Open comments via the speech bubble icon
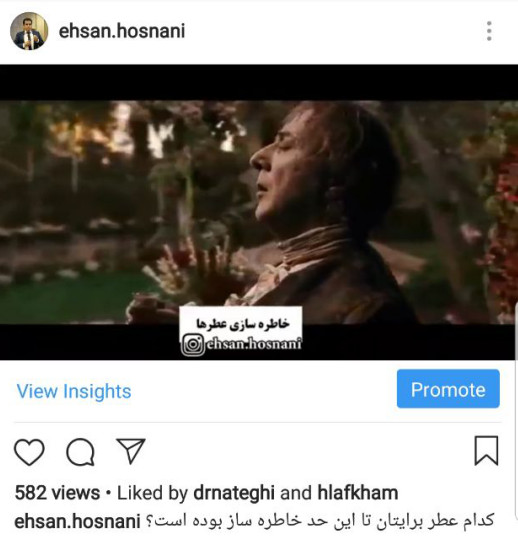 (x=80, y=452)
